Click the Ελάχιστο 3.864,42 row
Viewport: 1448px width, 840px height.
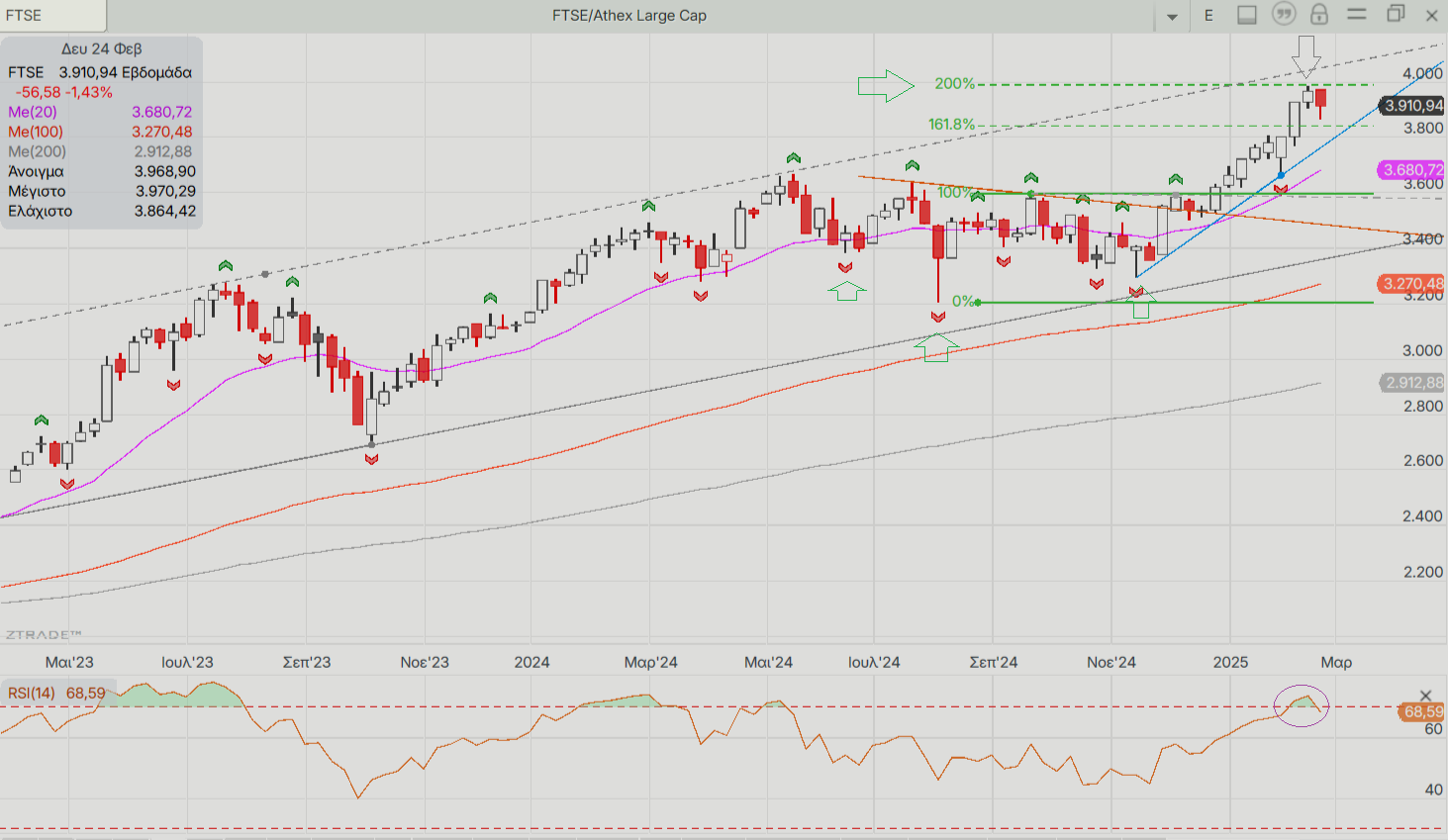pos(102,211)
